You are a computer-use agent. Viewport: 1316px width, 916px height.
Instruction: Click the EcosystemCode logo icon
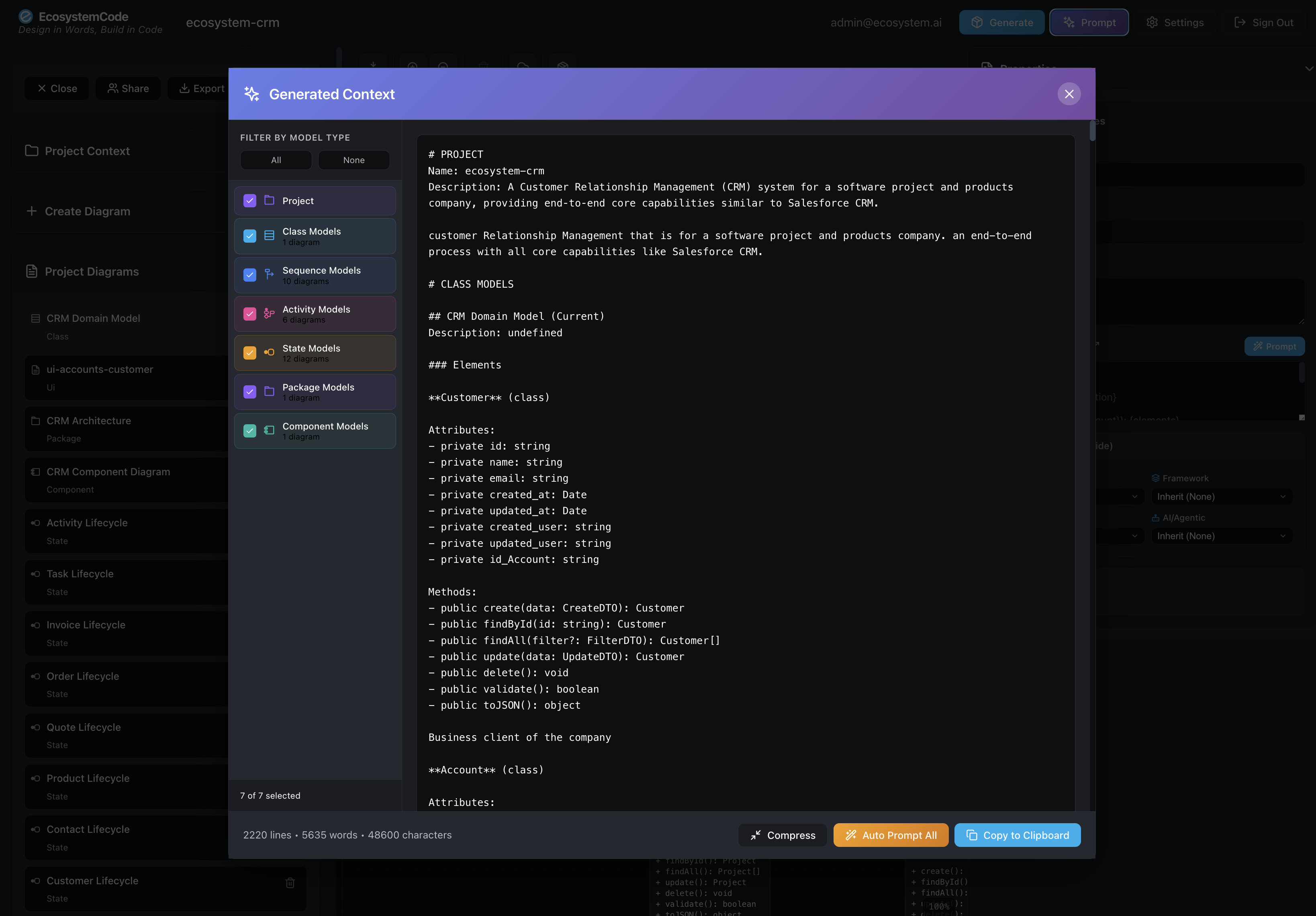tap(25, 16)
